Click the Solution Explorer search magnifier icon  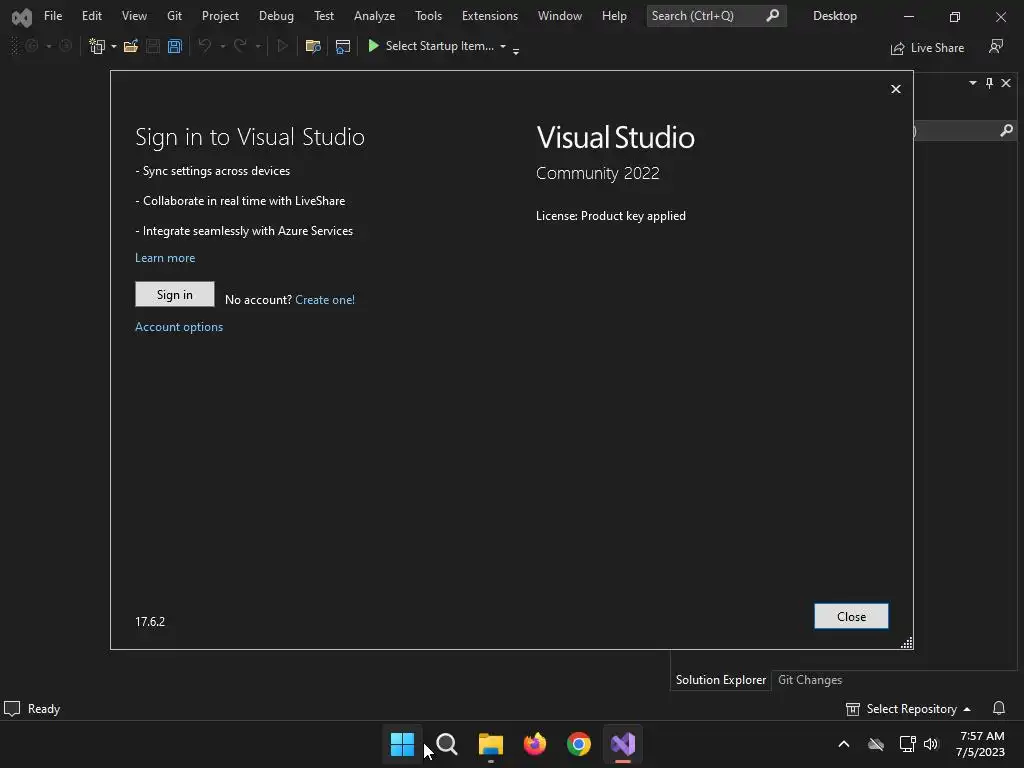(x=1006, y=131)
